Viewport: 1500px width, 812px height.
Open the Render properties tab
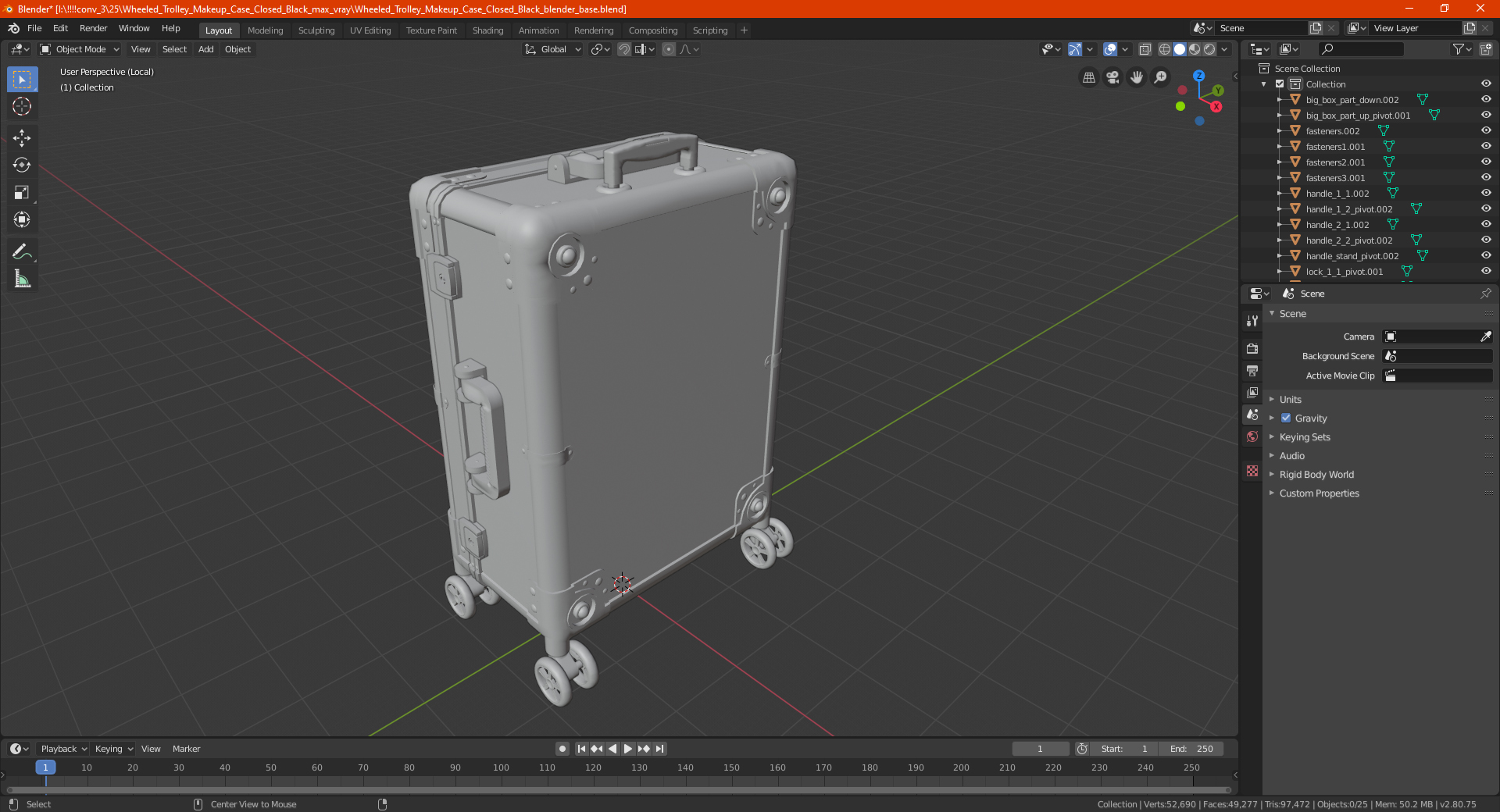(1252, 348)
